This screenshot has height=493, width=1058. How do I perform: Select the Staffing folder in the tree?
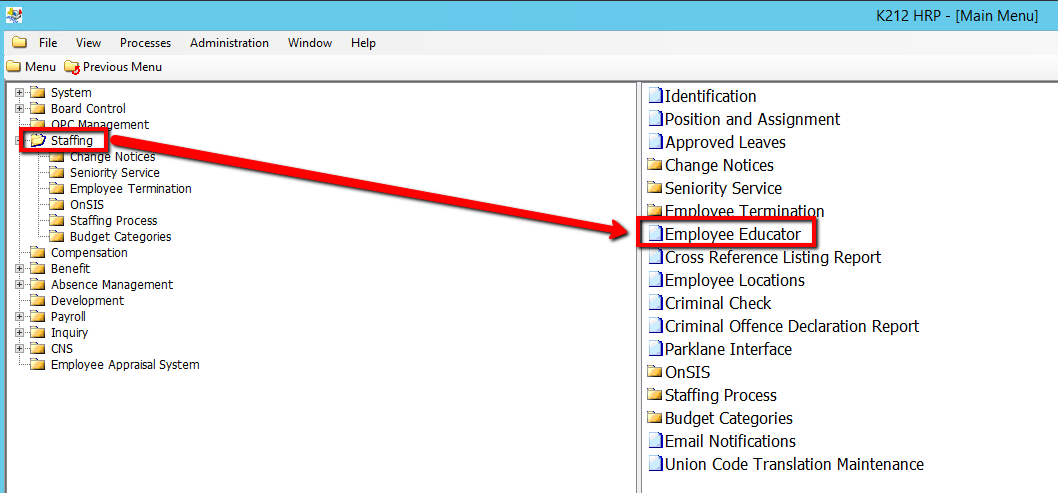point(71,141)
